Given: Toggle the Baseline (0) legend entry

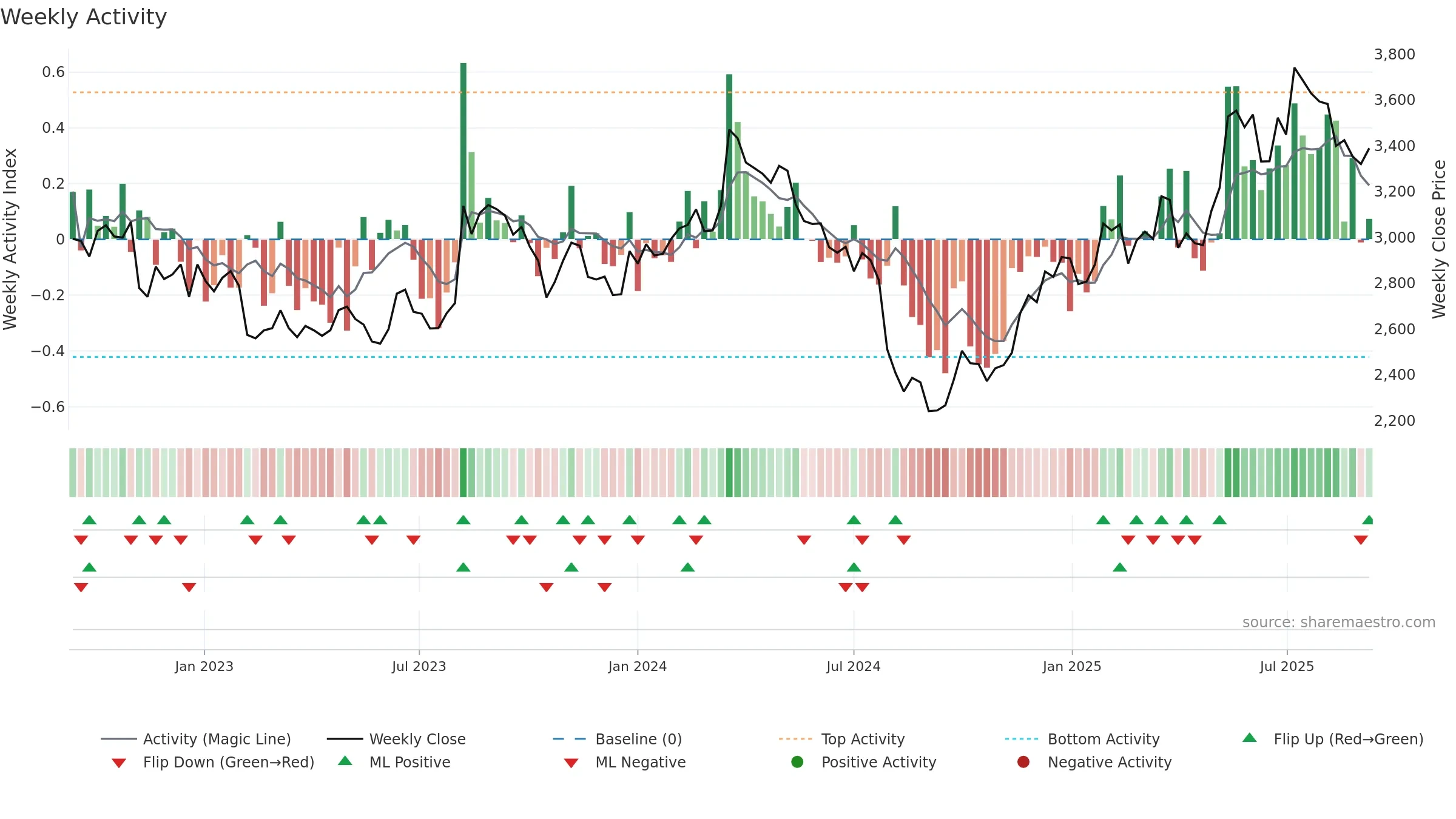Looking at the screenshot, I should click(x=618, y=739).
